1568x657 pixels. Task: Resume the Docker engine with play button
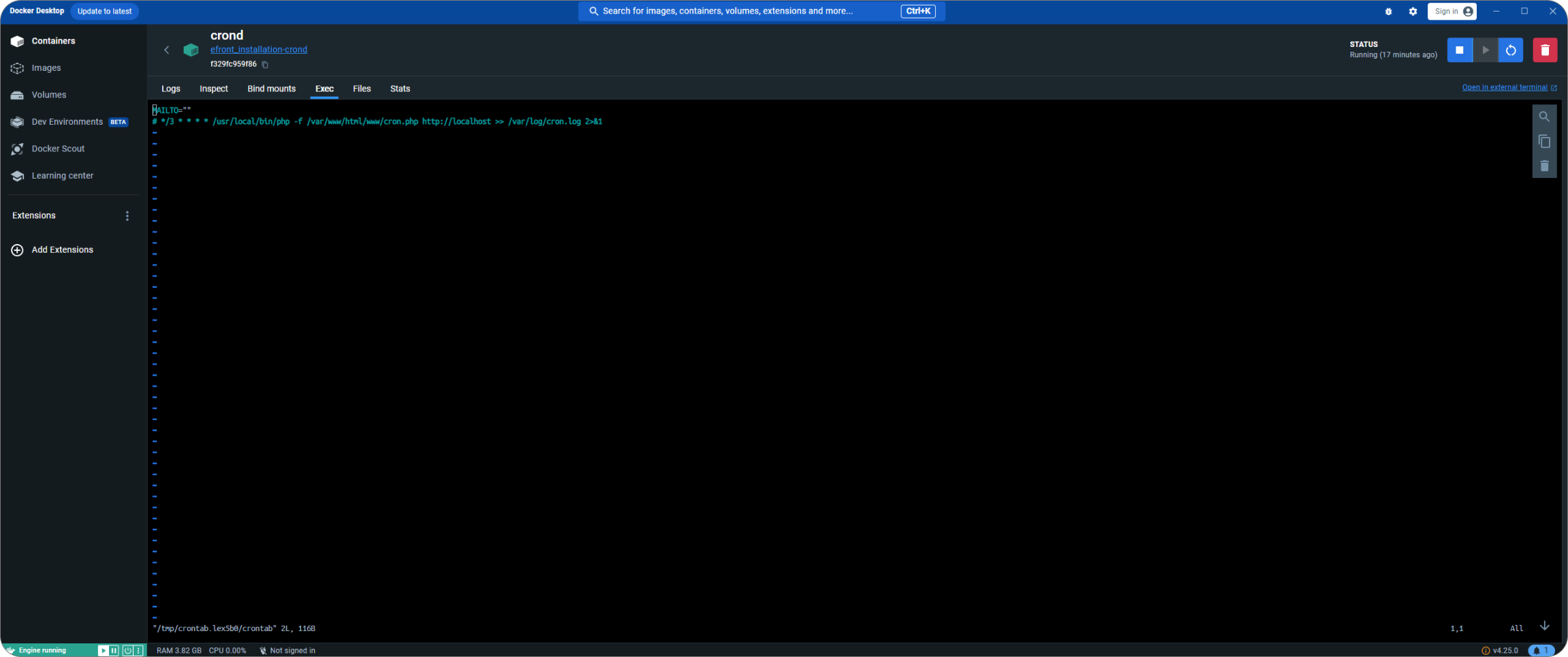pyautogui.click(x=104, y=651)
